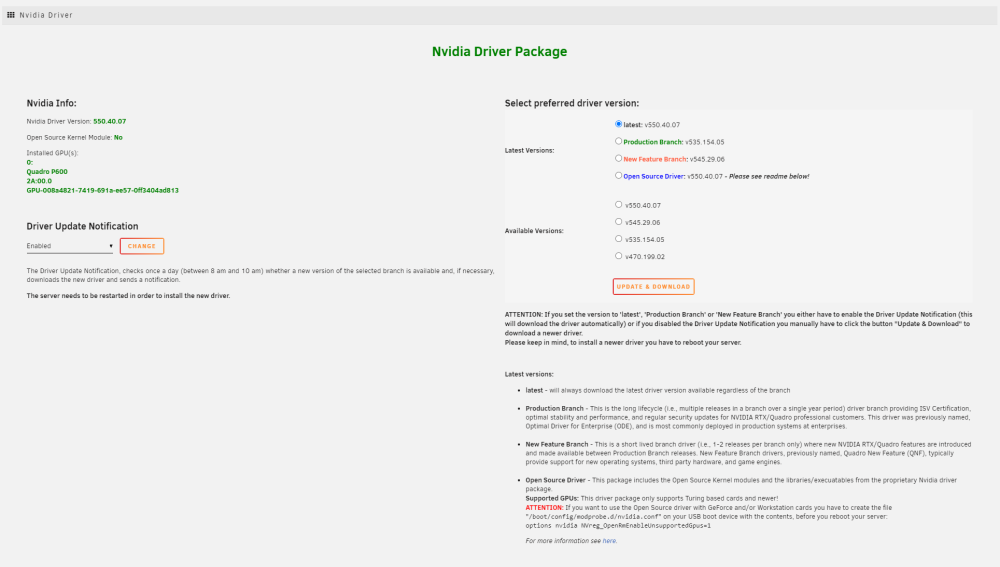Viewport: 1000px width, 567px height.
Task: Click the driver version value 550.40.07
Action: [110, 121]
